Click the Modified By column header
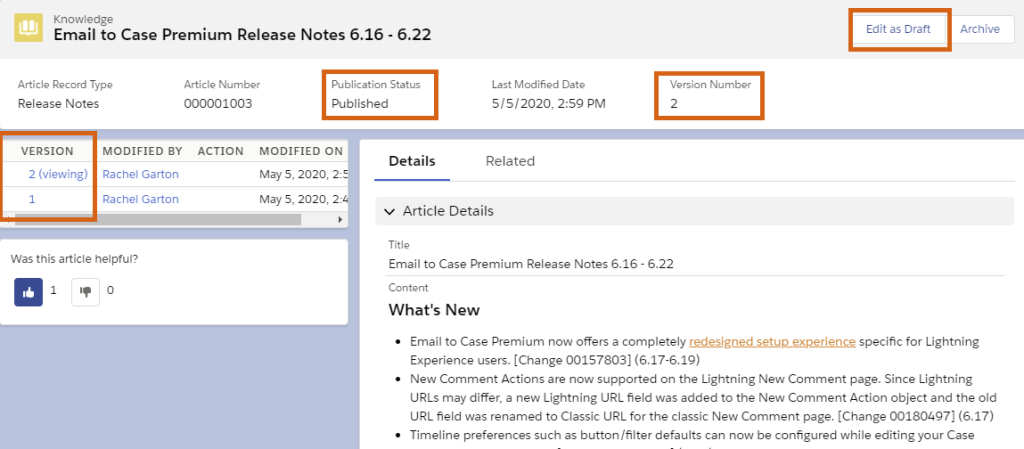The image size is (1024, 449). [x=142, y=151]
